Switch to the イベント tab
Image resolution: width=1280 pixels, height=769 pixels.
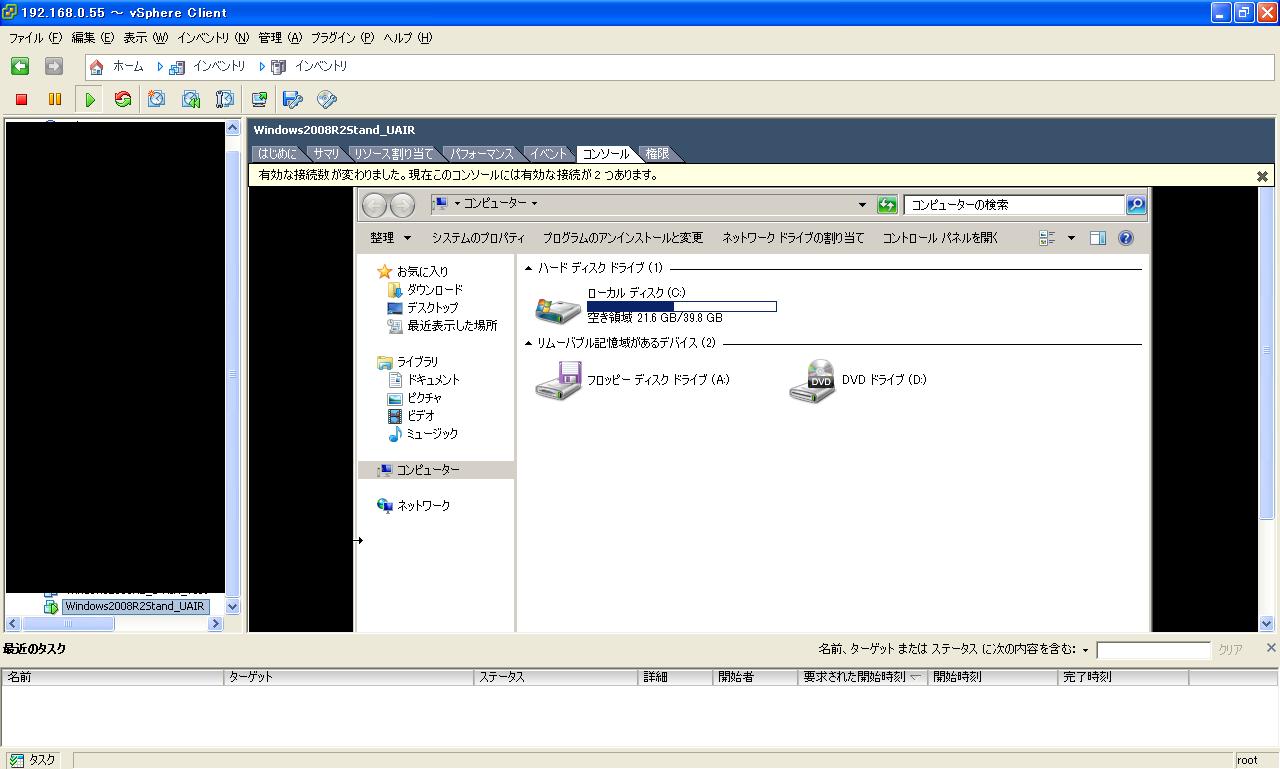pos(548,154)
